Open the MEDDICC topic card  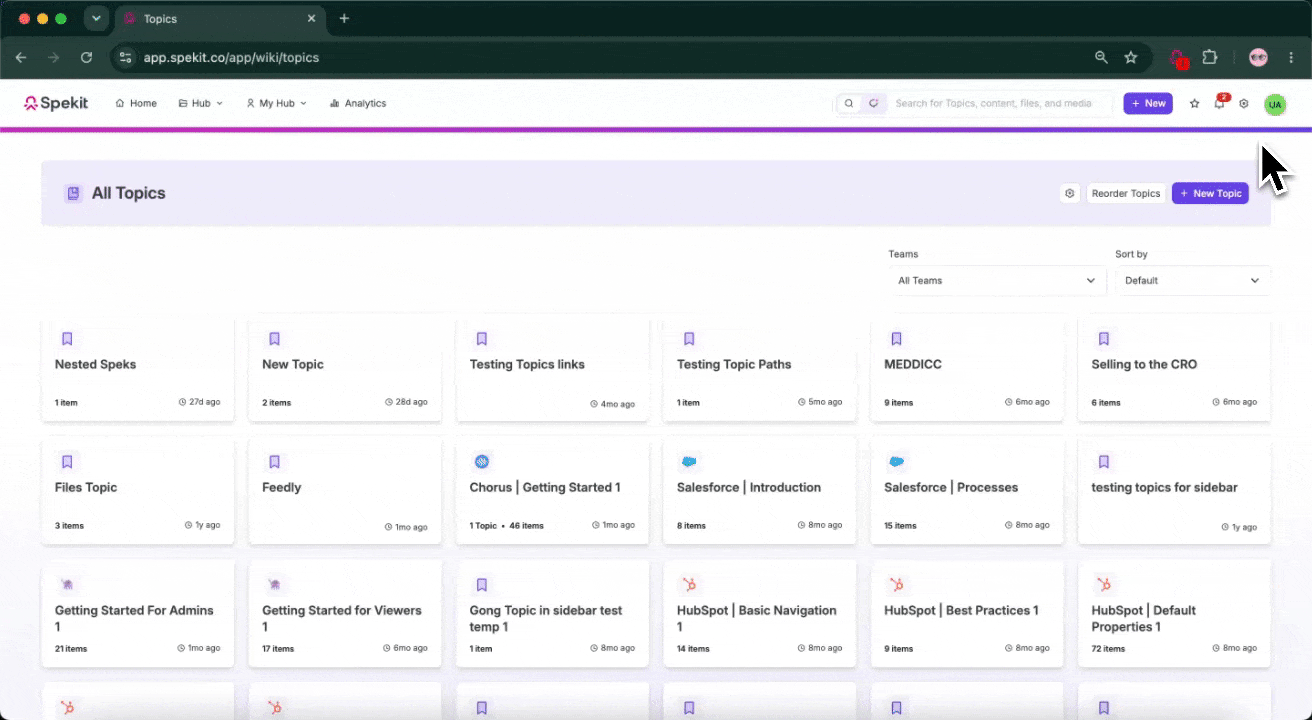point(967,370)
